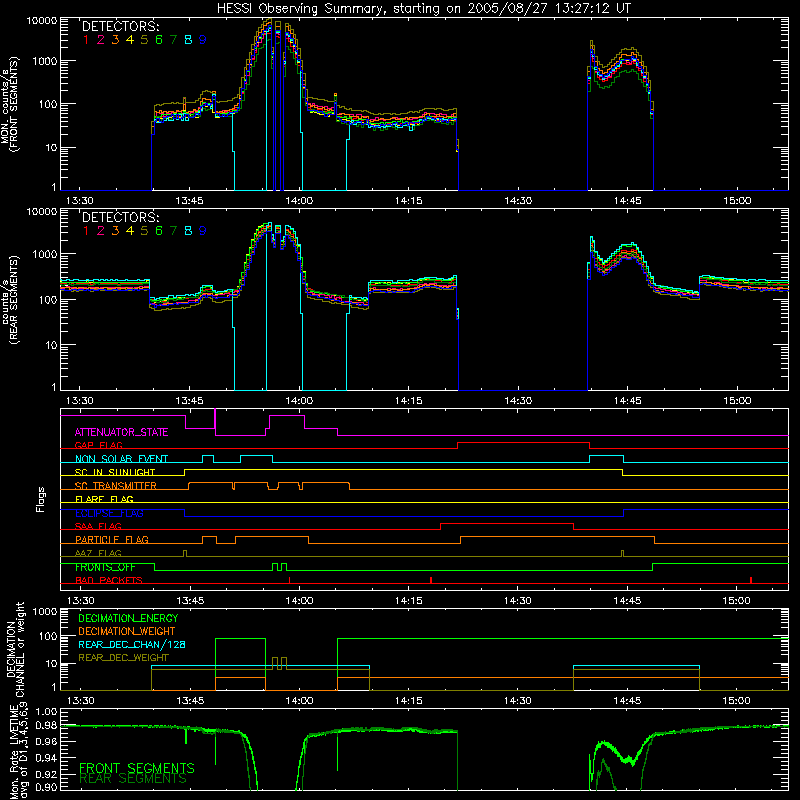Select detector 3 in front segments legend

pyautogui.click(x=115, y=40)
